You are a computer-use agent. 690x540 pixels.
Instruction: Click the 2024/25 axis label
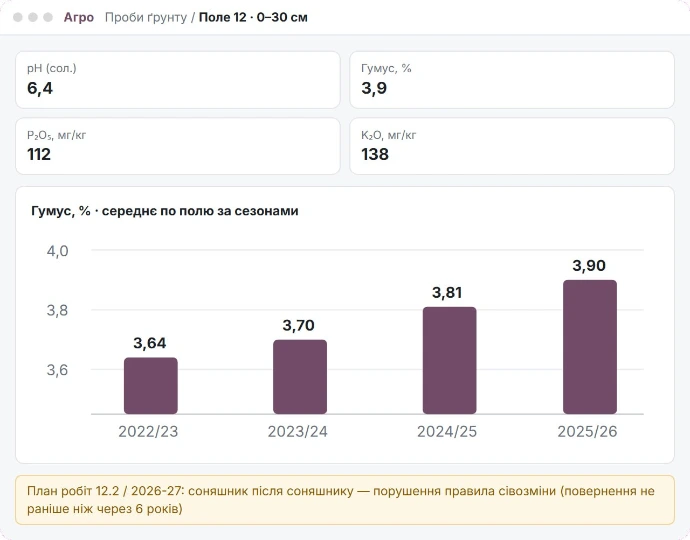point(447,431)
